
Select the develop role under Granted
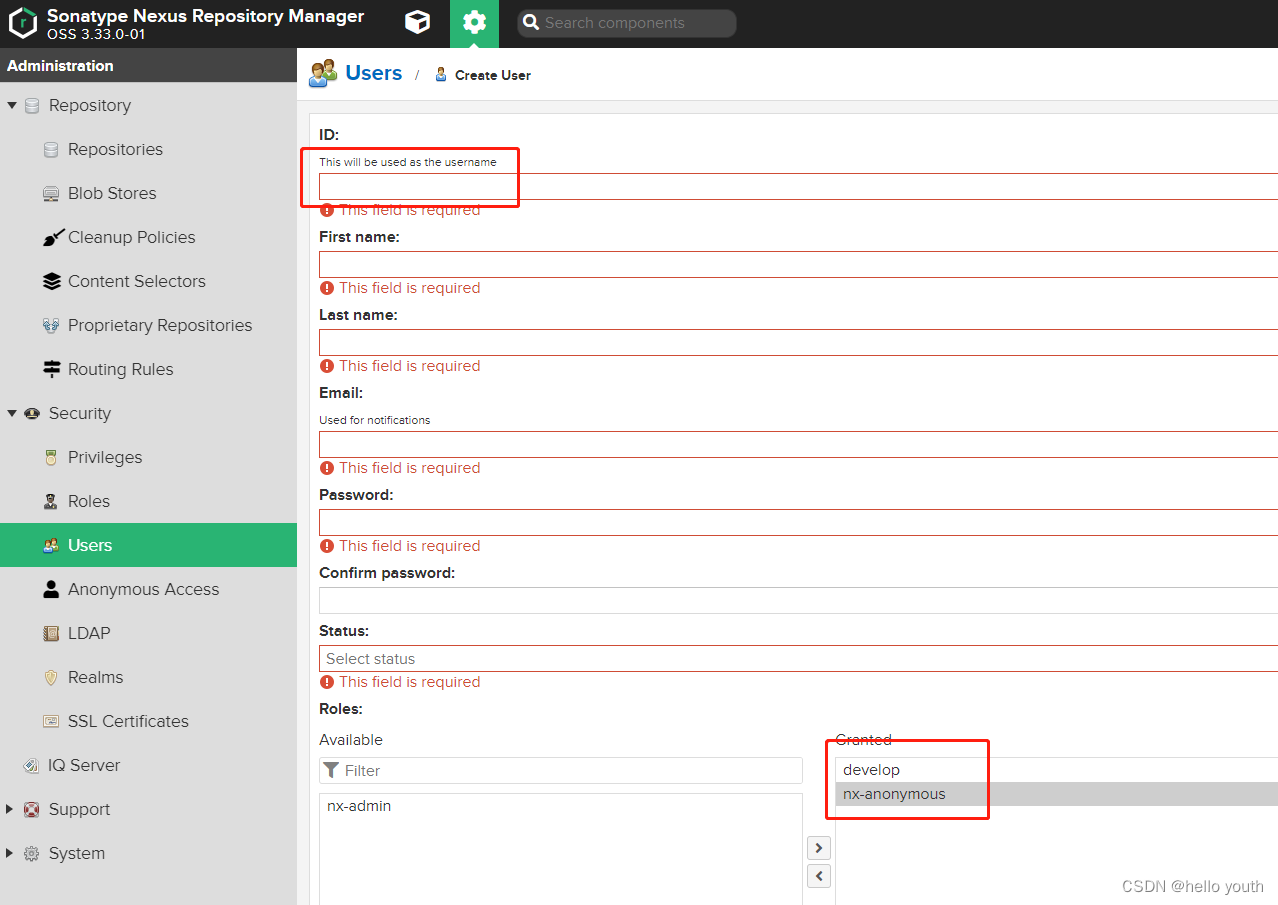pyautogui.click(x=870, y=769)
